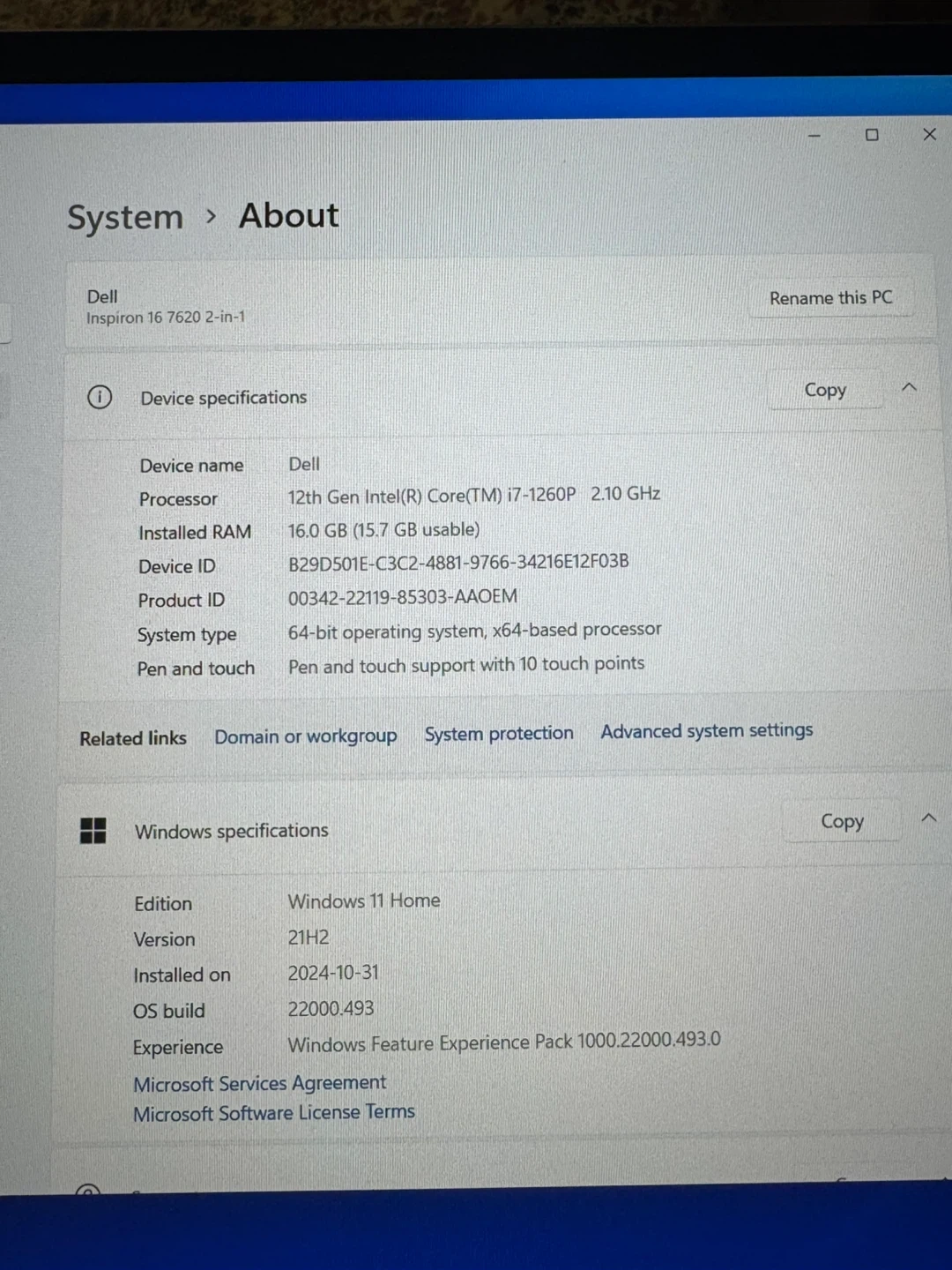
Task: Click the breadcrumb arrow between System and About
Action: point(211,216)
